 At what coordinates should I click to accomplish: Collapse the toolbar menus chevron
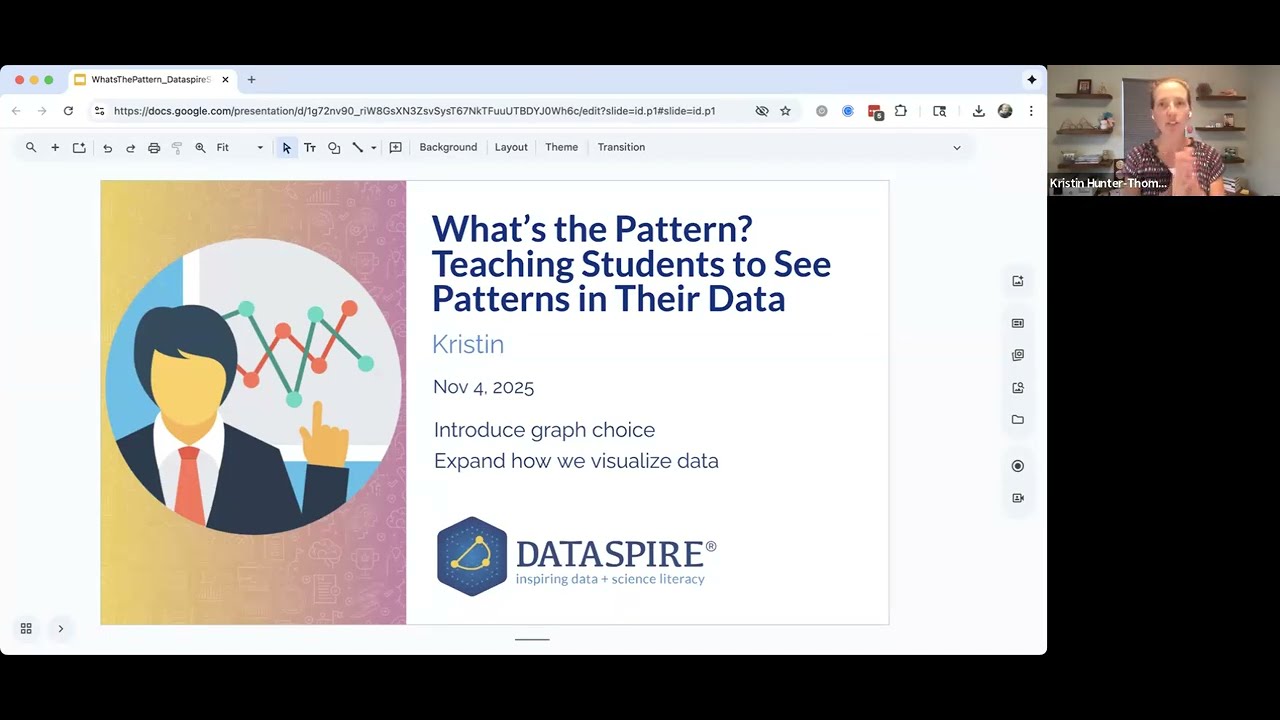[956, 147]
